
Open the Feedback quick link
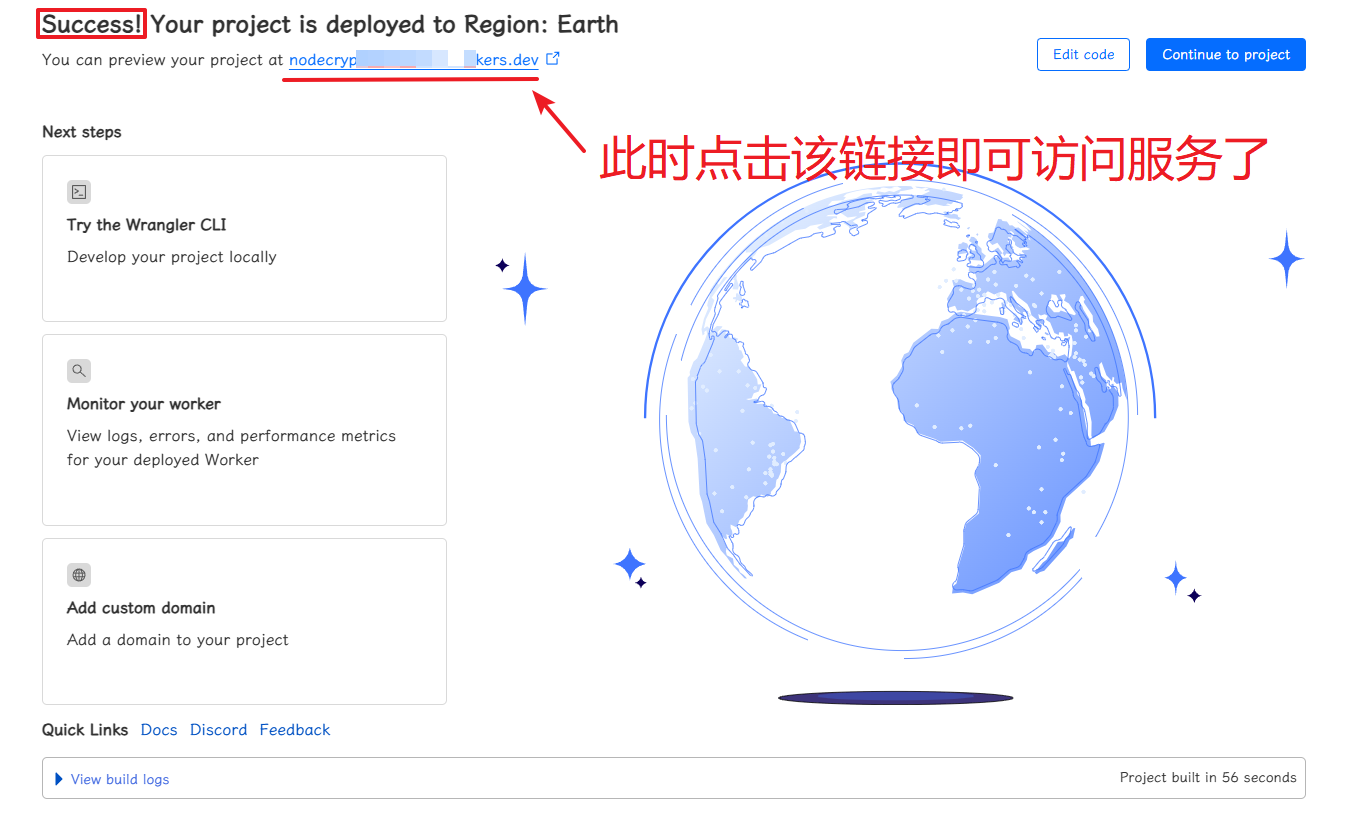[295, 730]
